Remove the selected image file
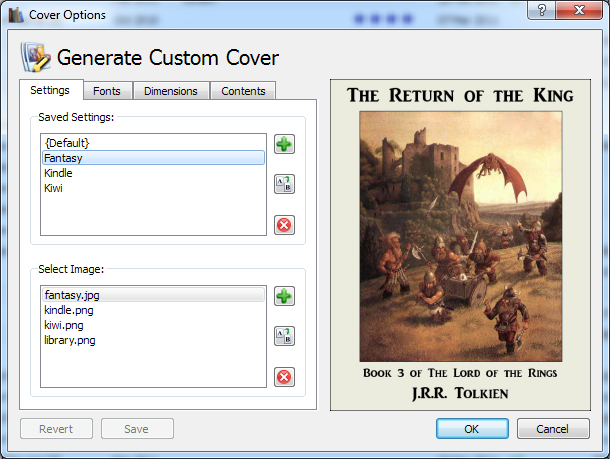This screenshot has width=610, height=459. pos(284,377)
